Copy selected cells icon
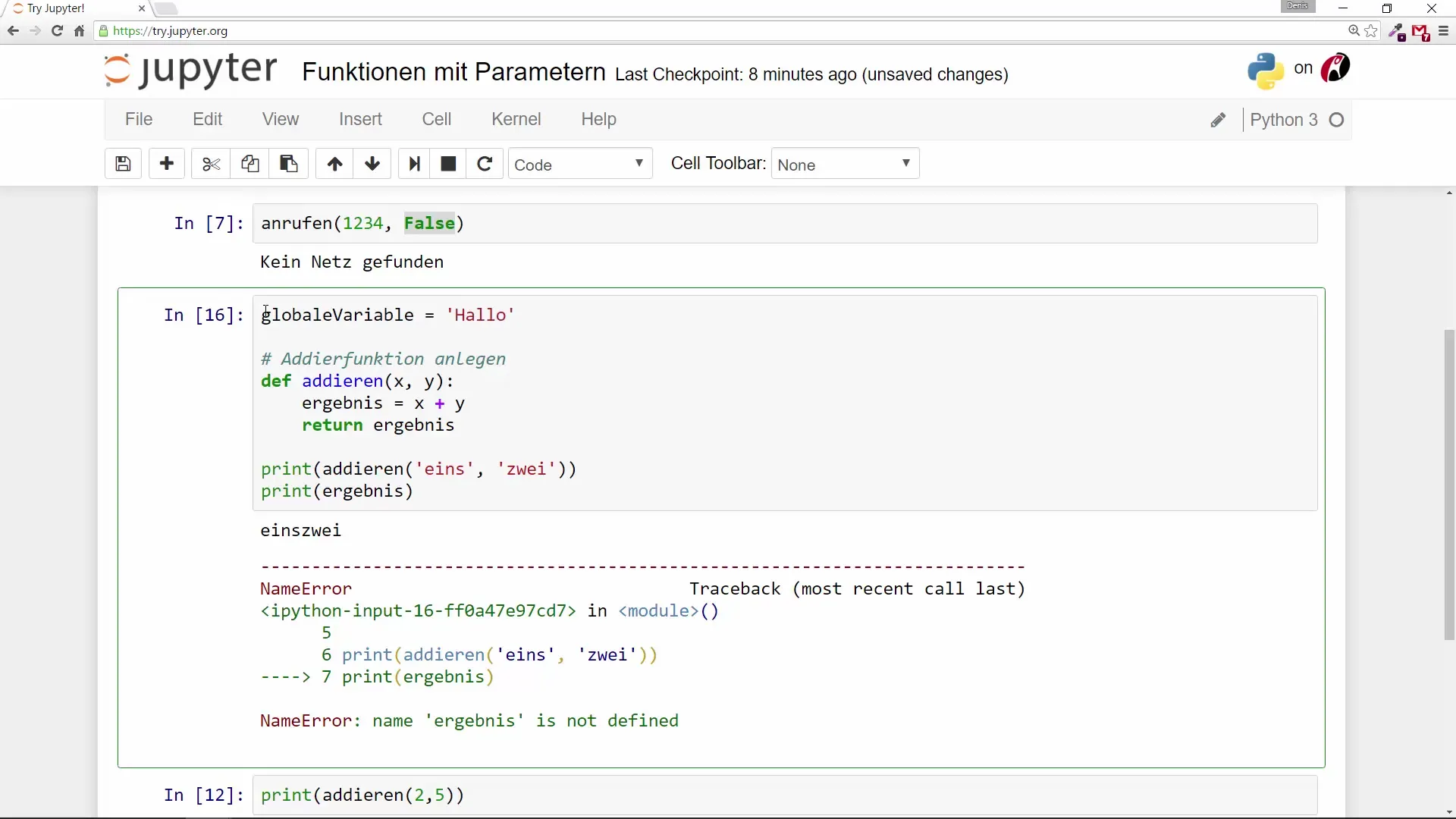The width and height of the screenshot is (1456, 819). [250, 164]
